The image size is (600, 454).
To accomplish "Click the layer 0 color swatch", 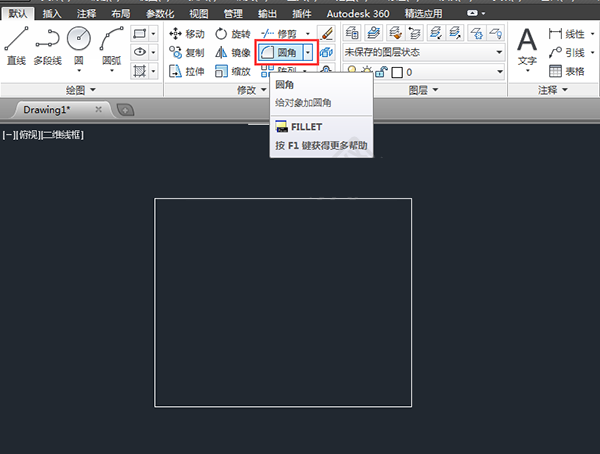I will (x=397, y=72).
